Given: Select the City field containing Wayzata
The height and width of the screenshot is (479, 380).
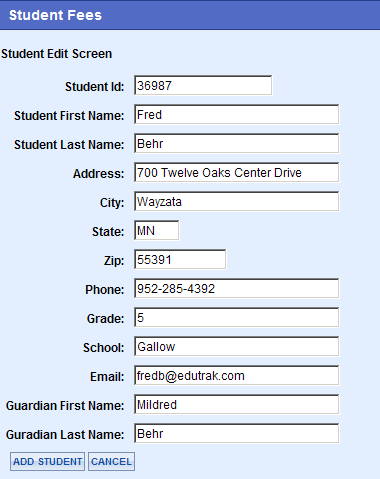Looking at the screenshot, I should coord(237,201).
